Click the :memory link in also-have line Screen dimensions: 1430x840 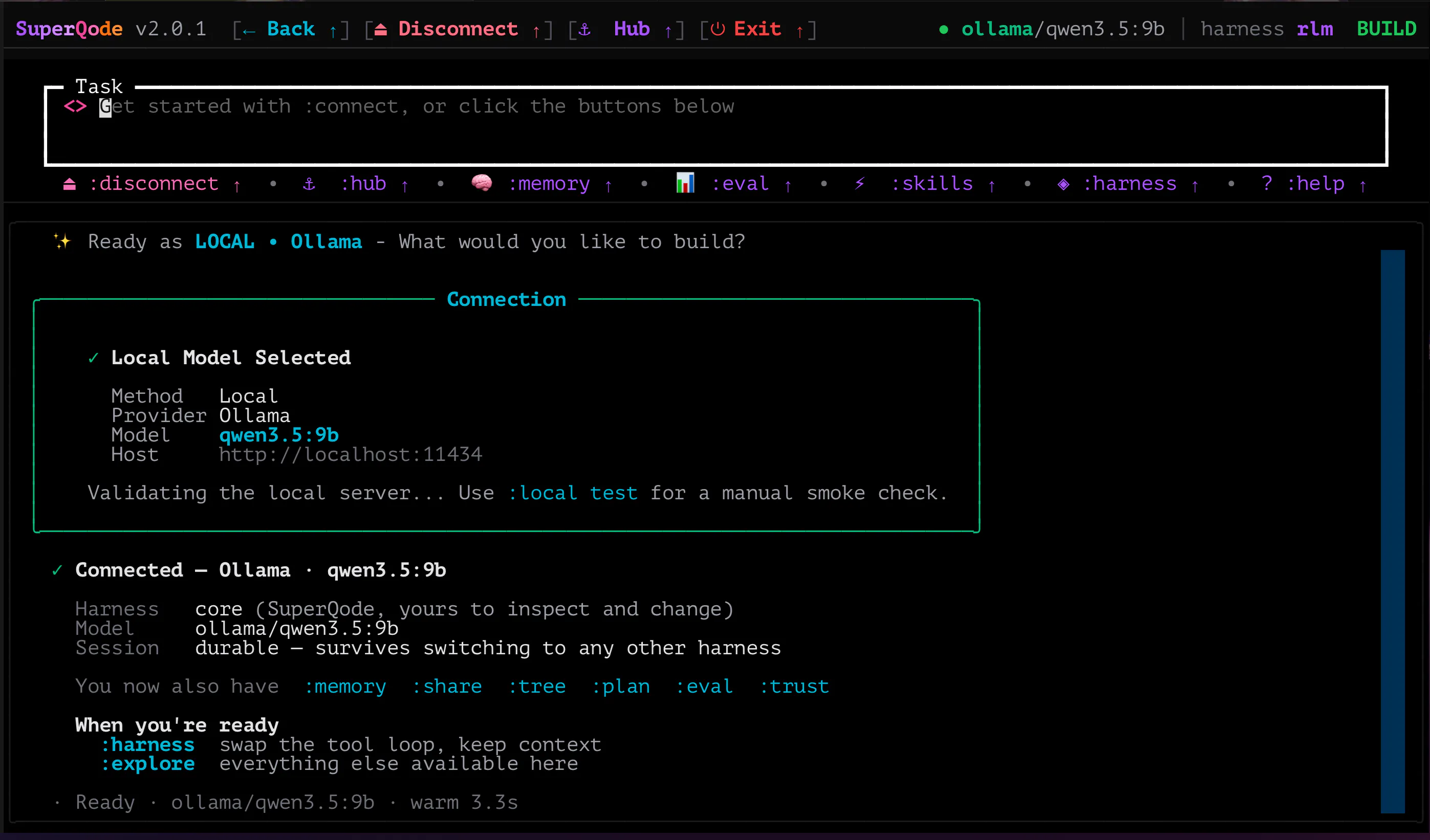pyautogui.click(x=345, y=687)
